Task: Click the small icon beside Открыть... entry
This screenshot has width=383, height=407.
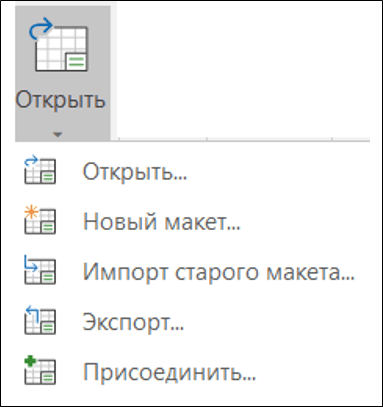Action: point(40,170)
